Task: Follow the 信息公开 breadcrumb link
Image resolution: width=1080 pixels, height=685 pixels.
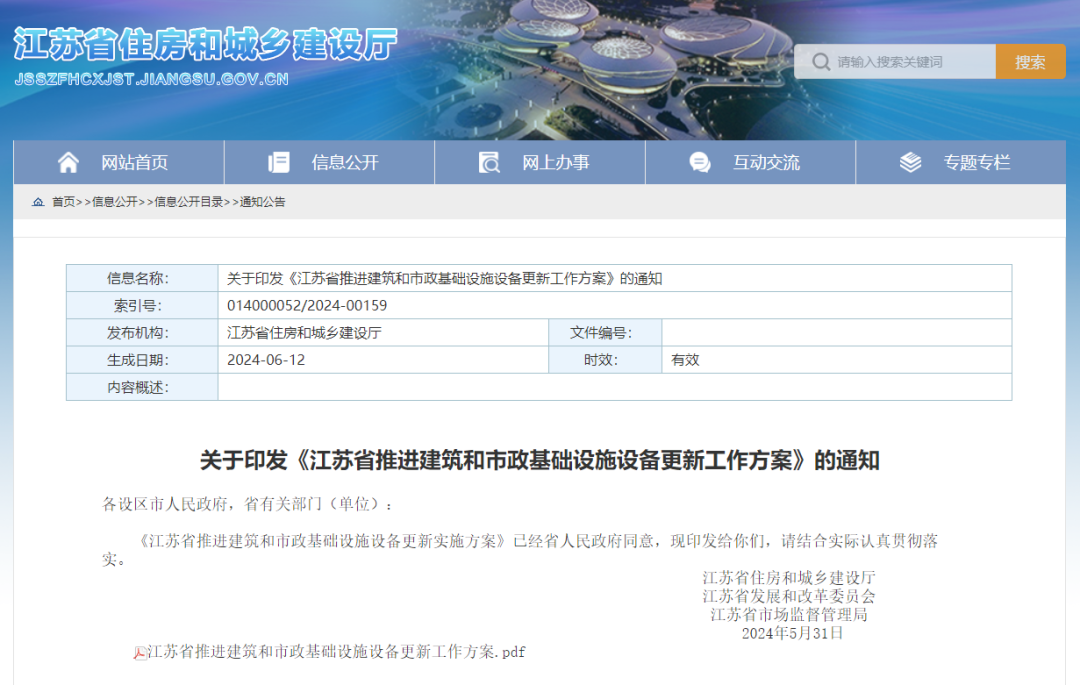Action: [115, 202]
